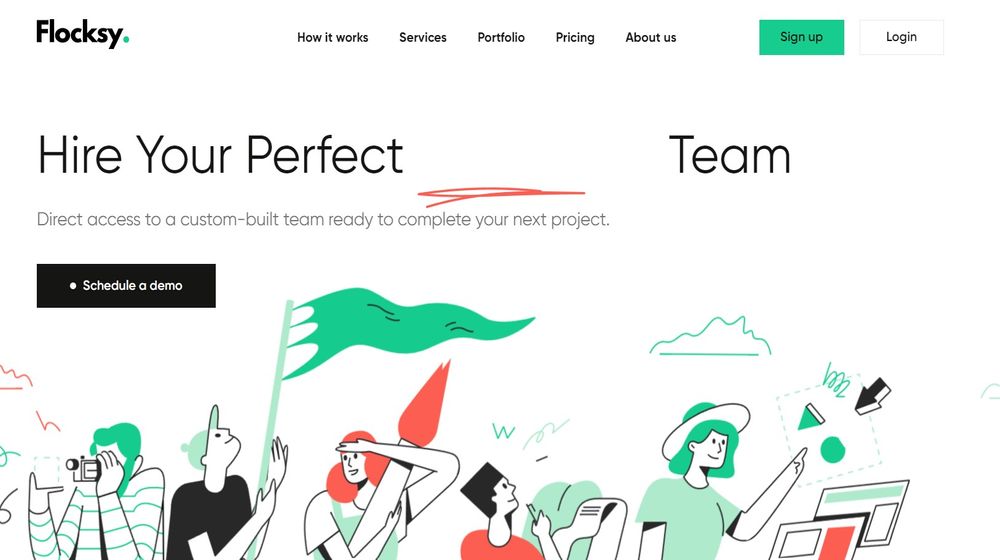Image resolution: width=1000 pixels, height=560 pixels.
Task: Click the black cursor arrow illustration
Action: (x=872, y=396)
